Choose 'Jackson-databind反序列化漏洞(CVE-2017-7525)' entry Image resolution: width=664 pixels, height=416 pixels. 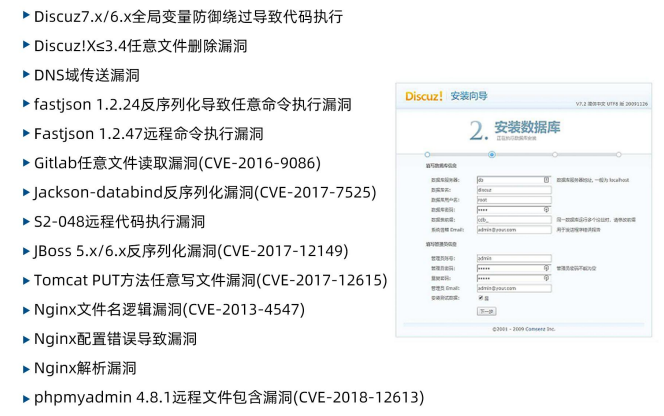click(205, 192)
